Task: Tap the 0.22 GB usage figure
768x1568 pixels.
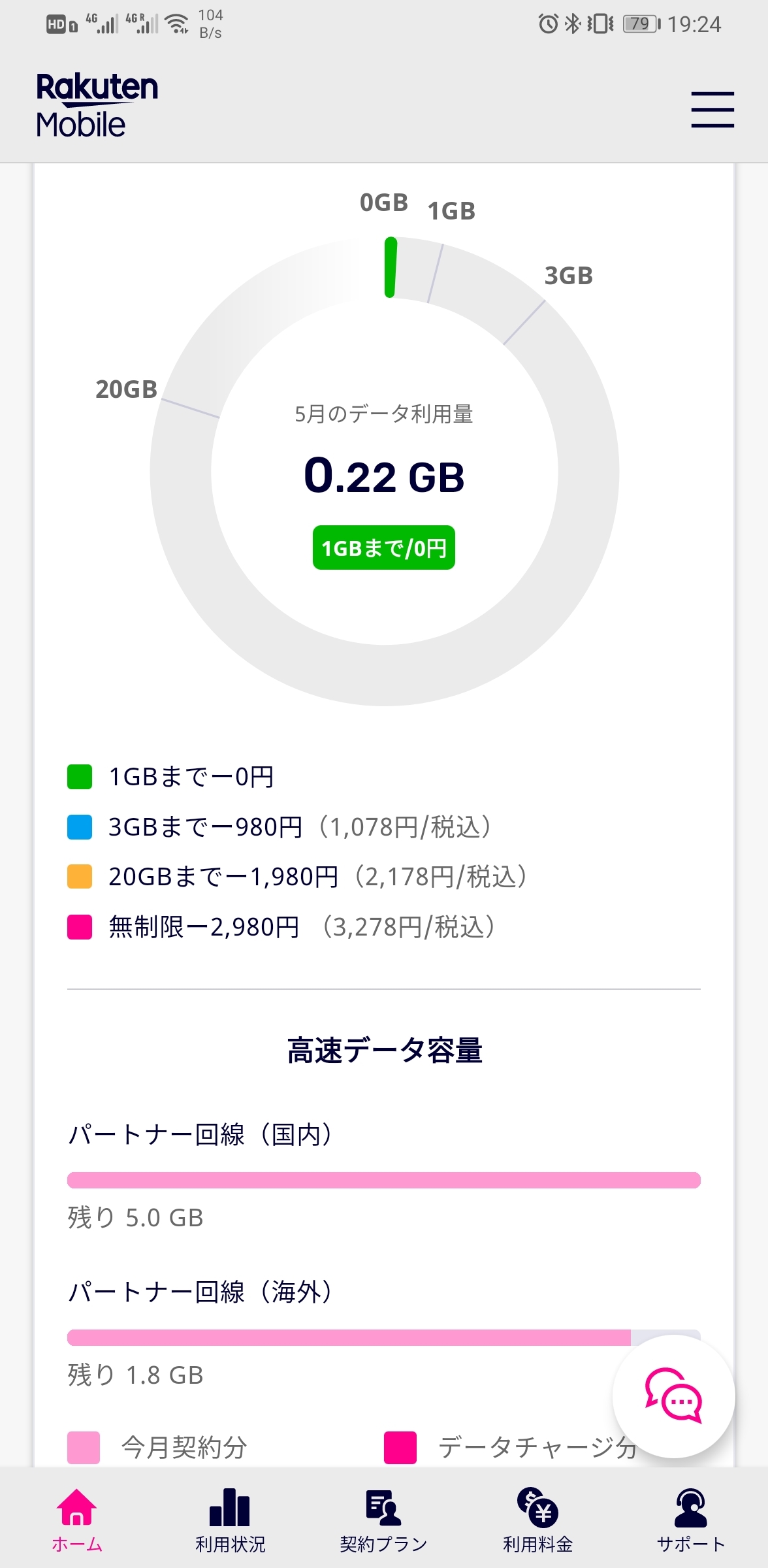Action: (384, 476)
